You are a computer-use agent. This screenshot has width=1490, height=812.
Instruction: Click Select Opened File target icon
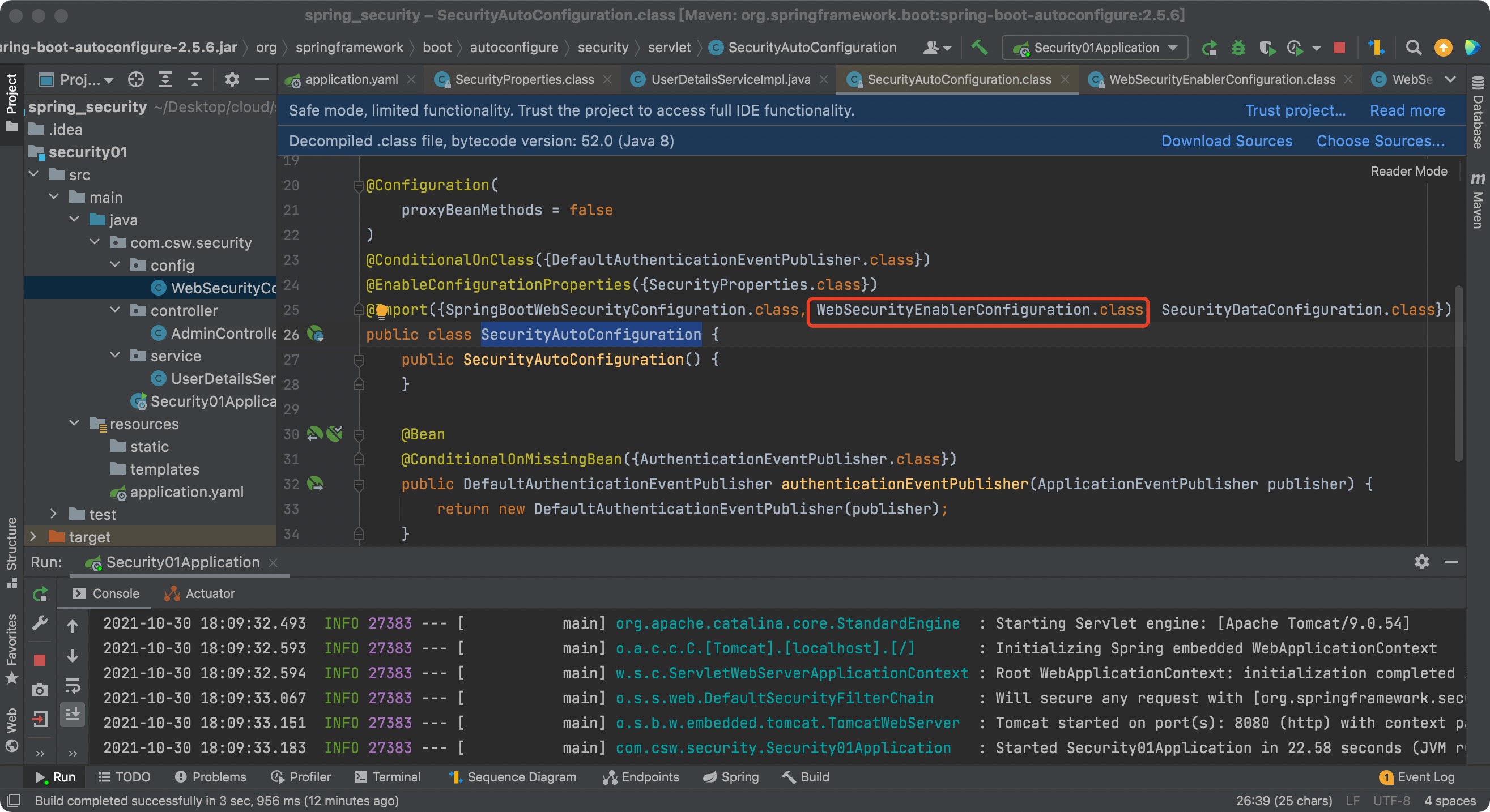(x=135, y=79)
